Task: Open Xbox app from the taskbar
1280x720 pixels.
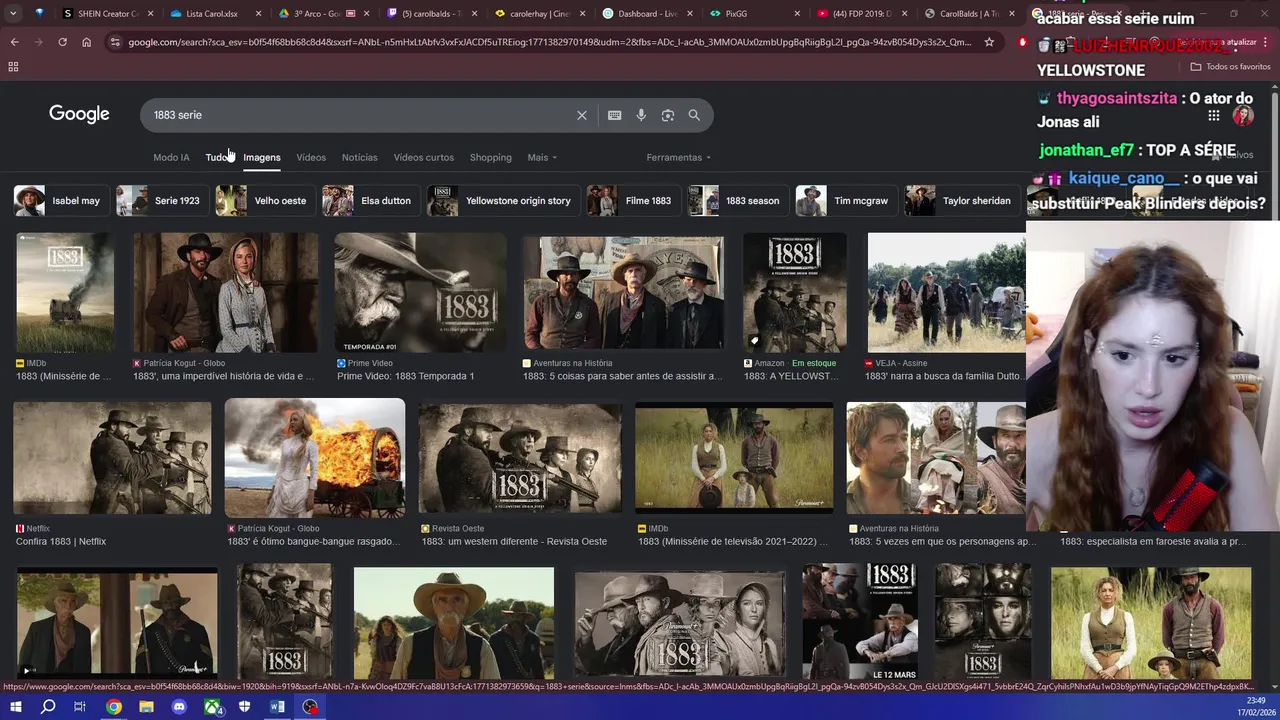Action: tap(212, 707)
